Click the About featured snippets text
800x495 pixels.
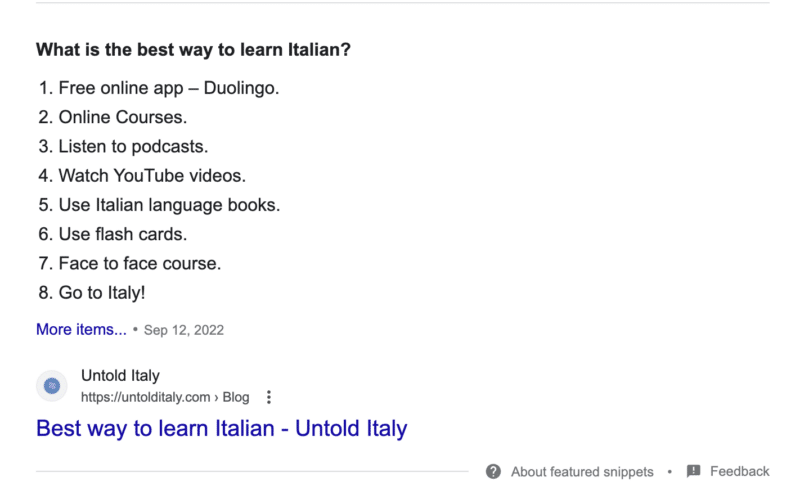(x=582, y=472)
